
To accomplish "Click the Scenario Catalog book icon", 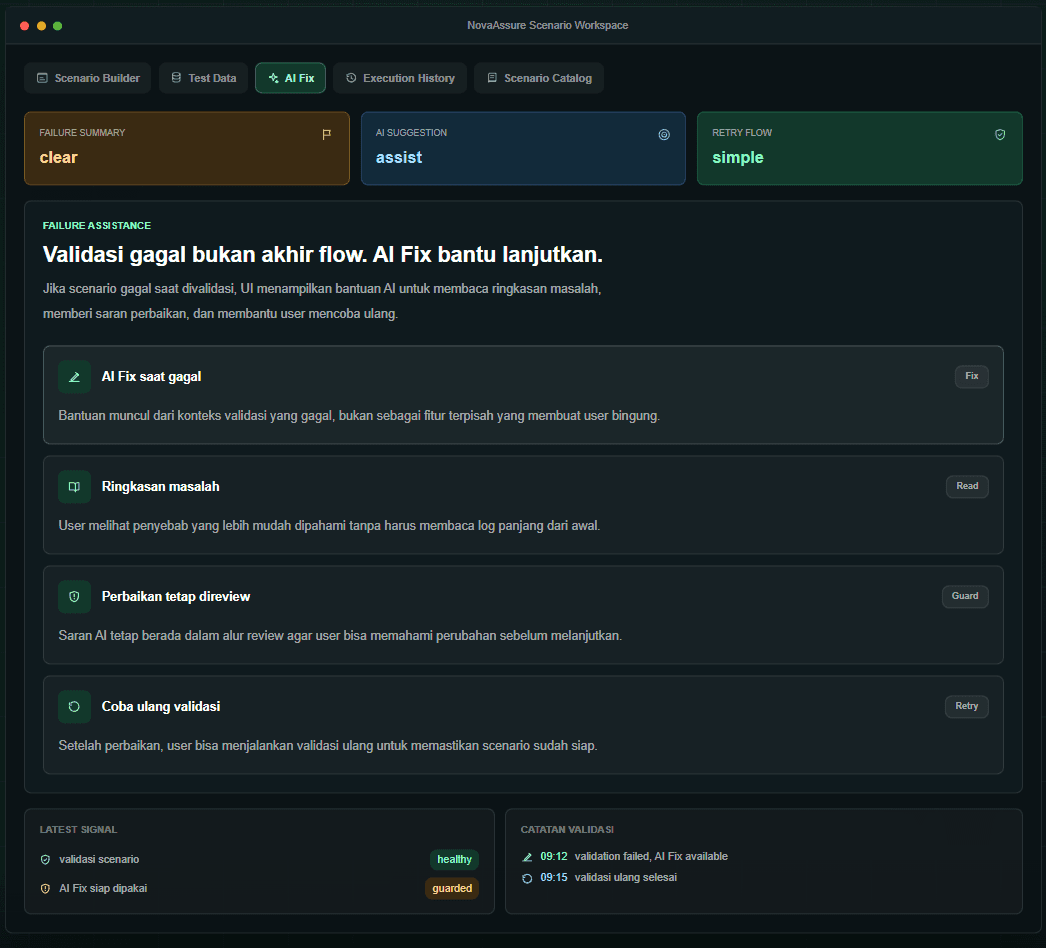I will [492, 78].
